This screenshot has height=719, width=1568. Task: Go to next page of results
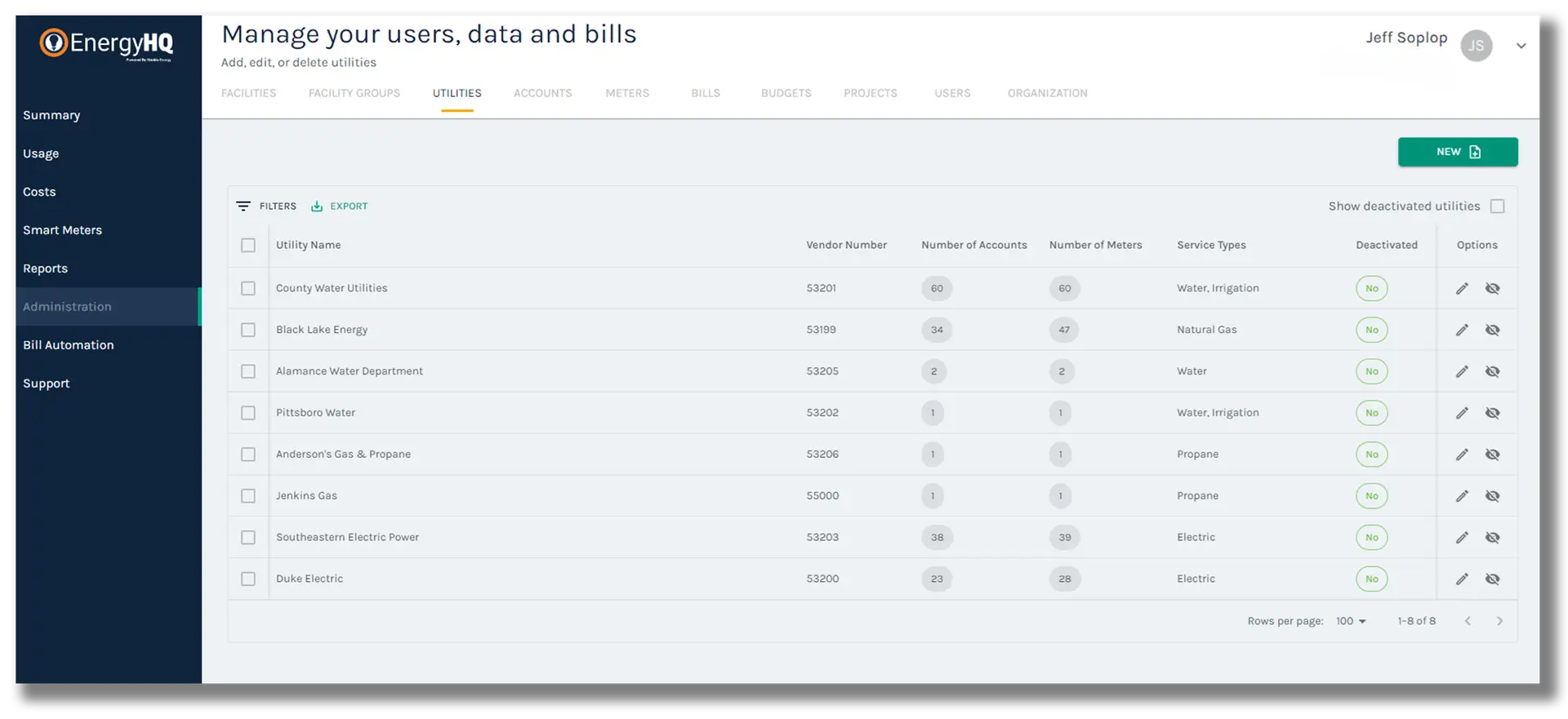coord(1499,621)
